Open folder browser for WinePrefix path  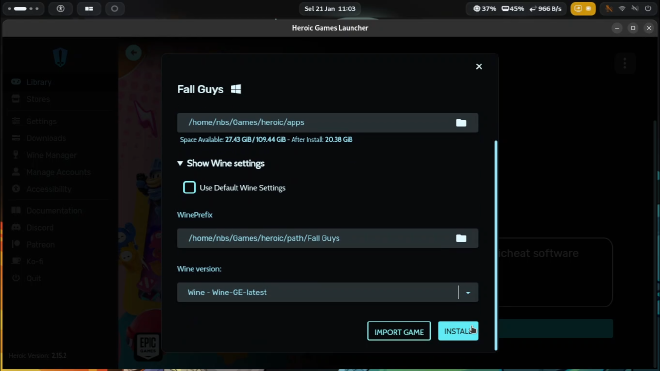(x=461, y=238)
